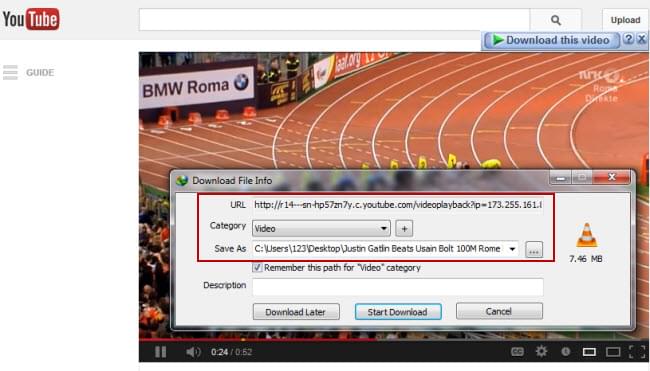Click the browse button next to Save As
The width and height of the screenshot is (650, 371).
534,250
